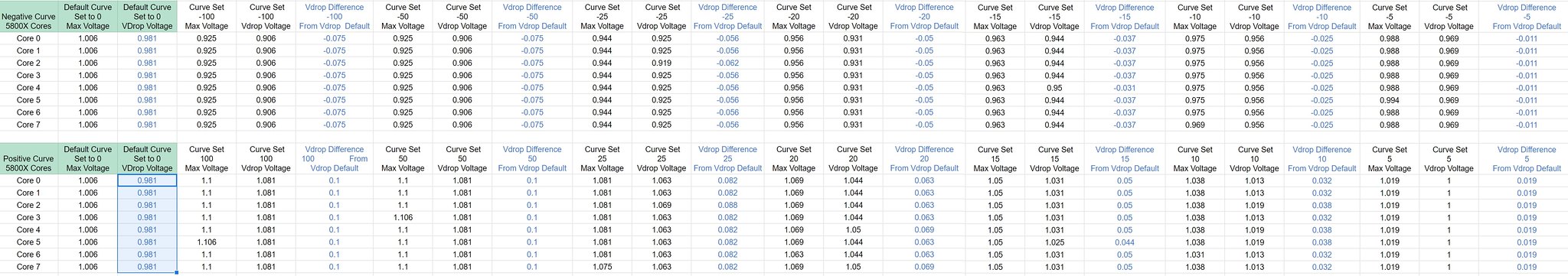Click 'Vdrop Difference -5 From Vdrop Default' header
The image size is (1568, 276).
coord(1527,16)
